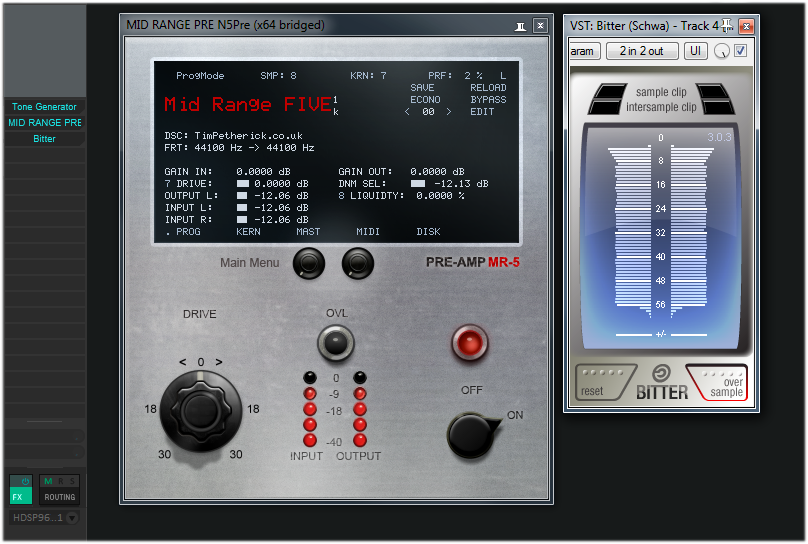Click the Param button in Bitter window
The height and width of the screenshot is (544, 808).
[584, 51]
